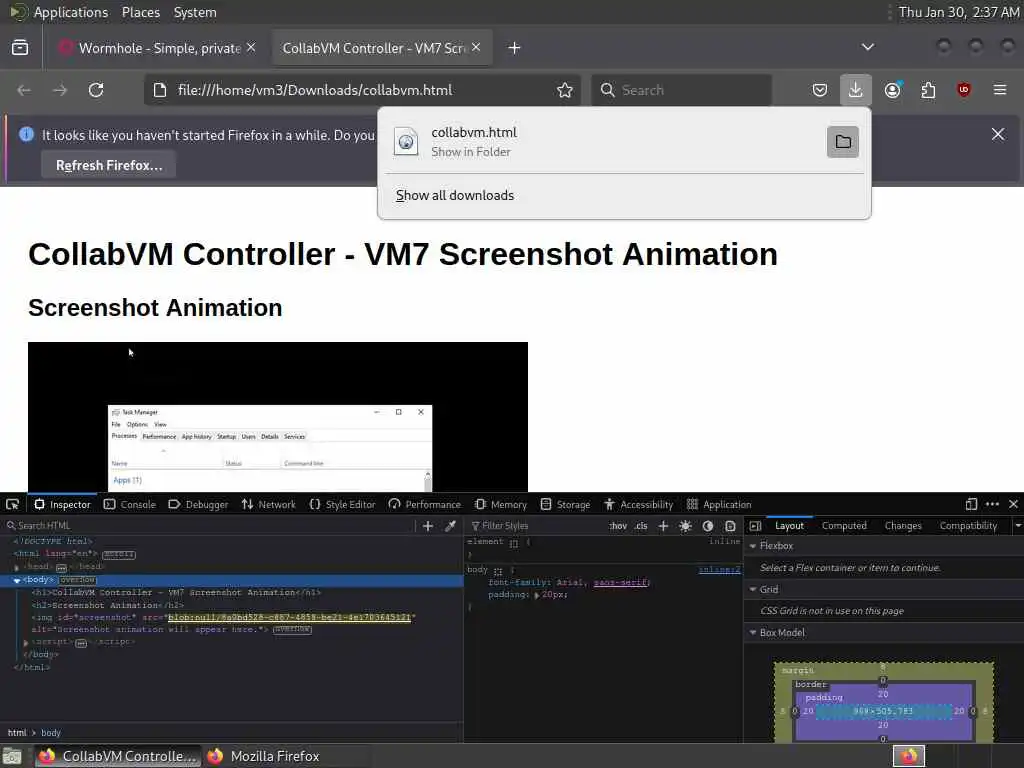The image size is (1024, 768).
Task: Toggle the three-pane inspector layout
Action: (756, 526)
